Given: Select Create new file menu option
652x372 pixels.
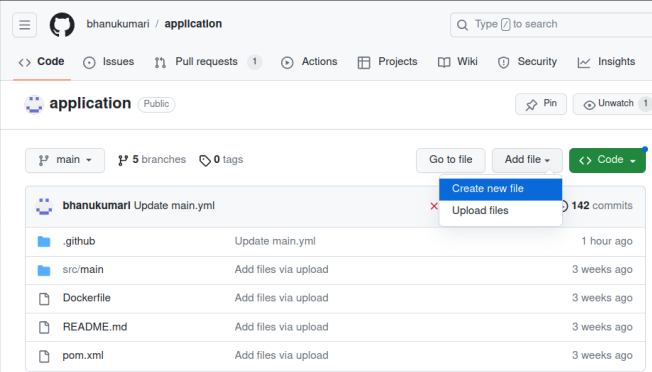Looking at the screenshot, I should pyautogui.click(x=500, y=189).
